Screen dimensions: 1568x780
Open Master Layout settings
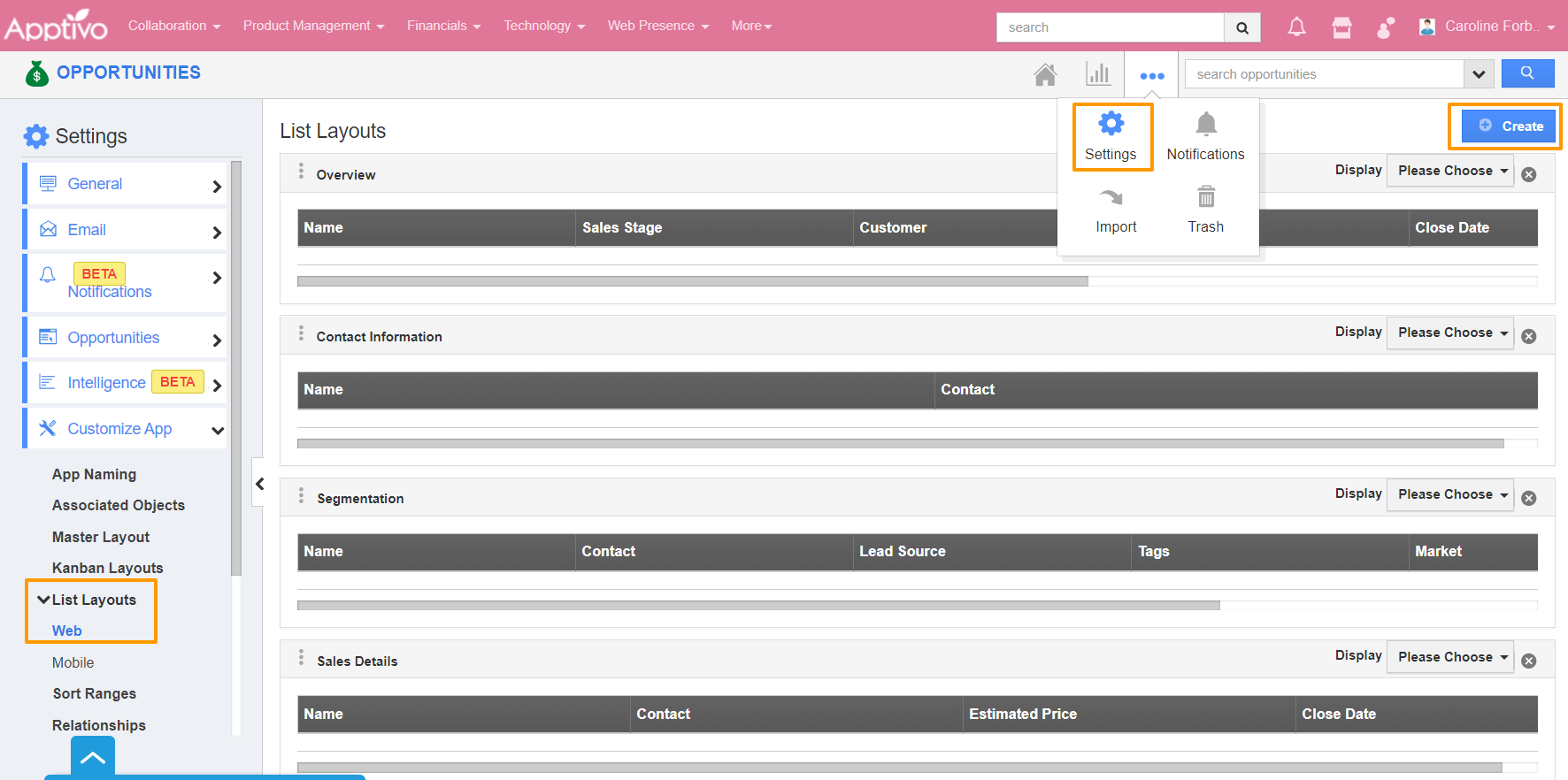coord(101,537)
